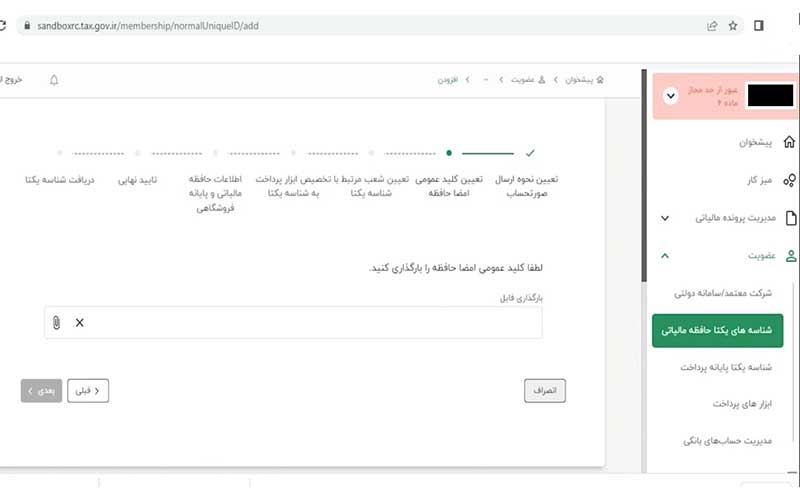Click the انصراف cancel button

[545, 390]
